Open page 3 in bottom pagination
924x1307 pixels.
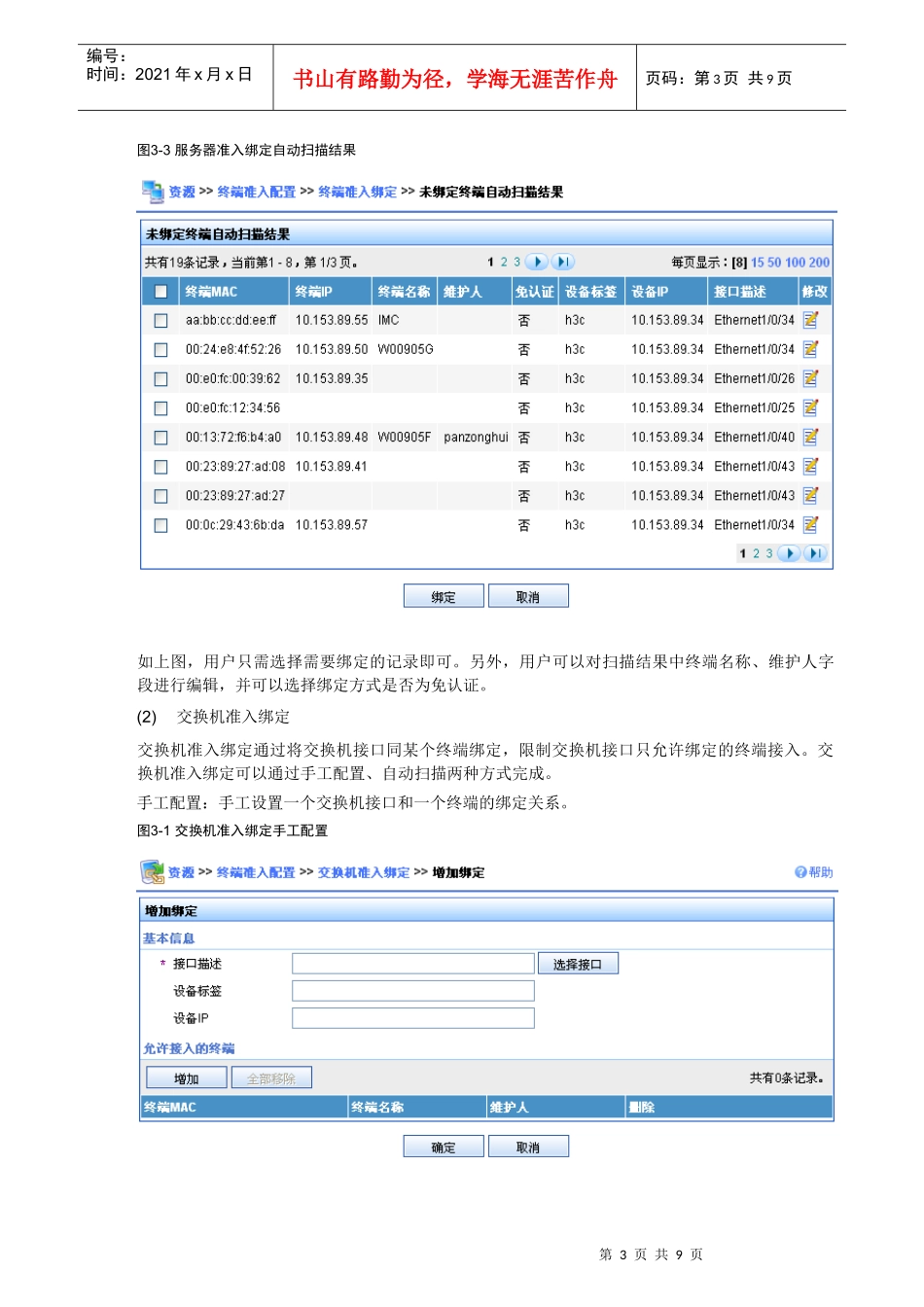768,553
